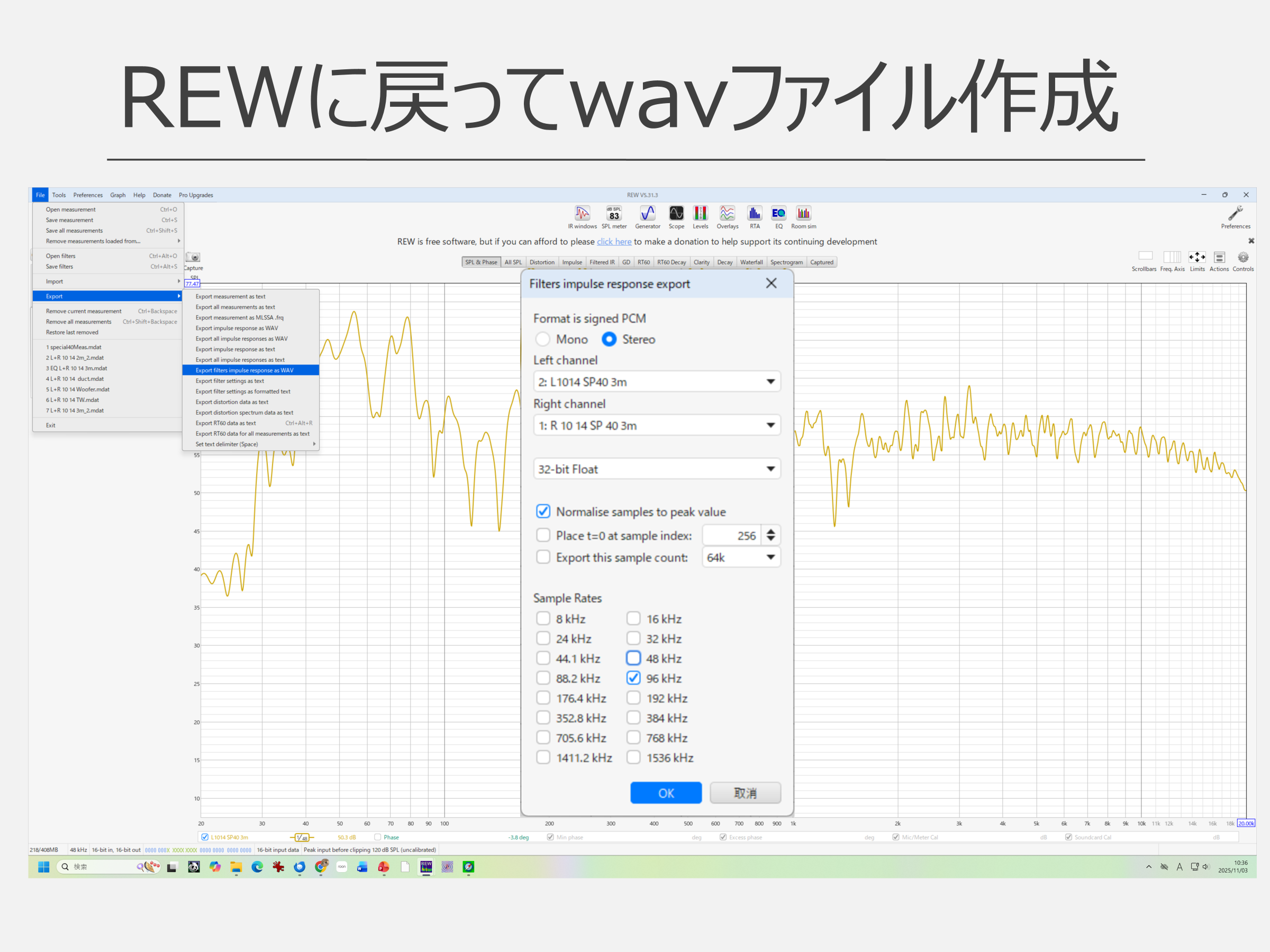
Task: Enable the 48 kHz sample rate
Action: [x=633, y=657]
